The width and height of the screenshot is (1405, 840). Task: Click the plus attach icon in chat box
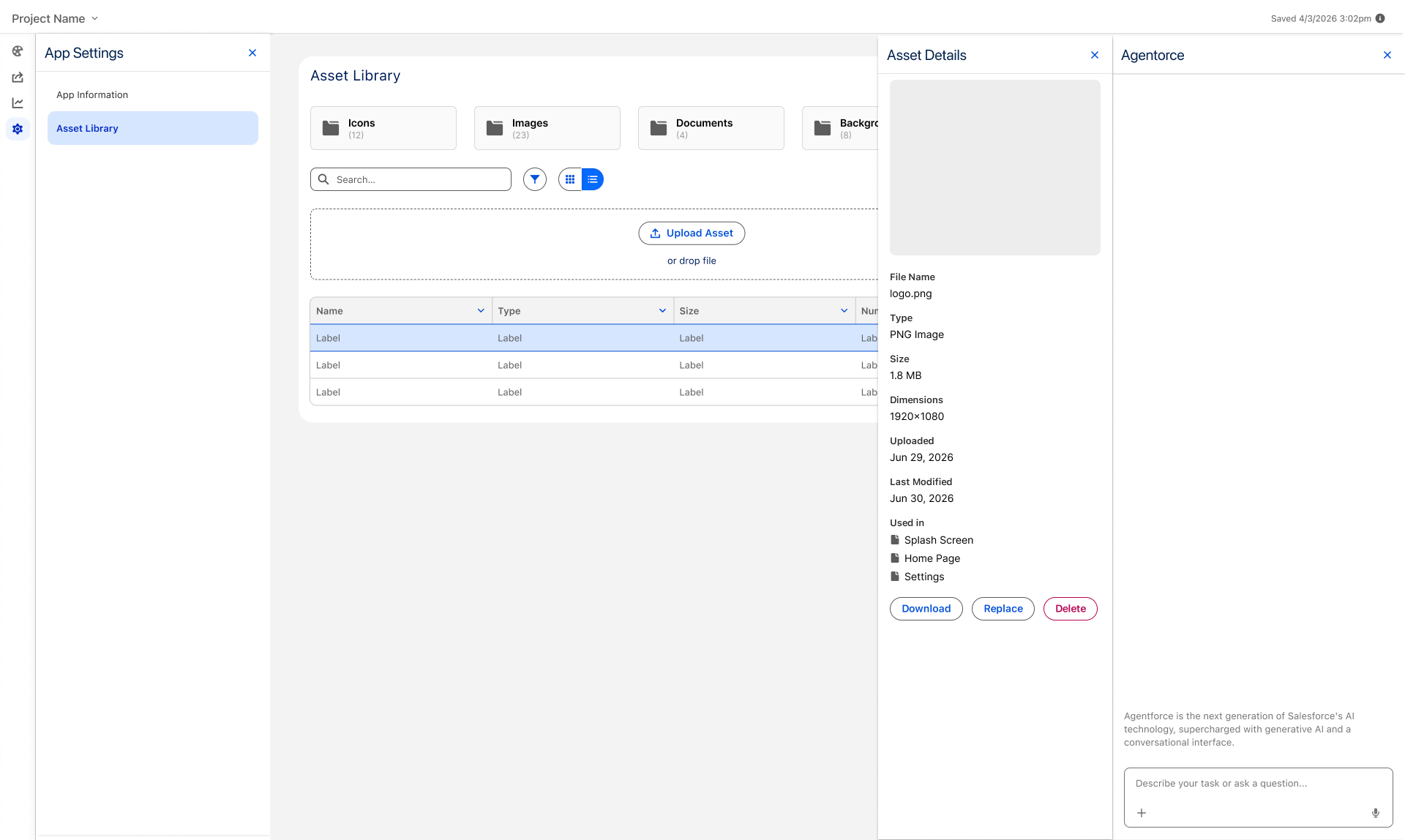(1142, 813)
